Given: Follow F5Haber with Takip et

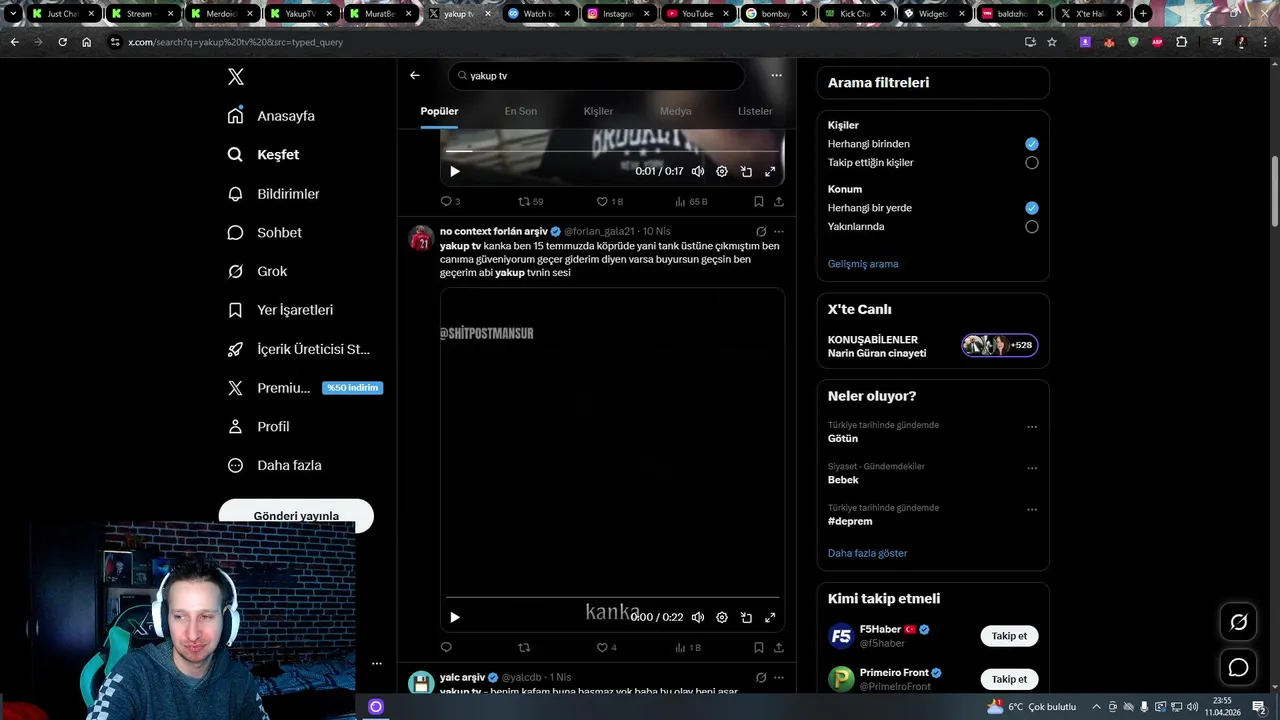Looking at the screenshot, I should click(x=1009, y=636).
